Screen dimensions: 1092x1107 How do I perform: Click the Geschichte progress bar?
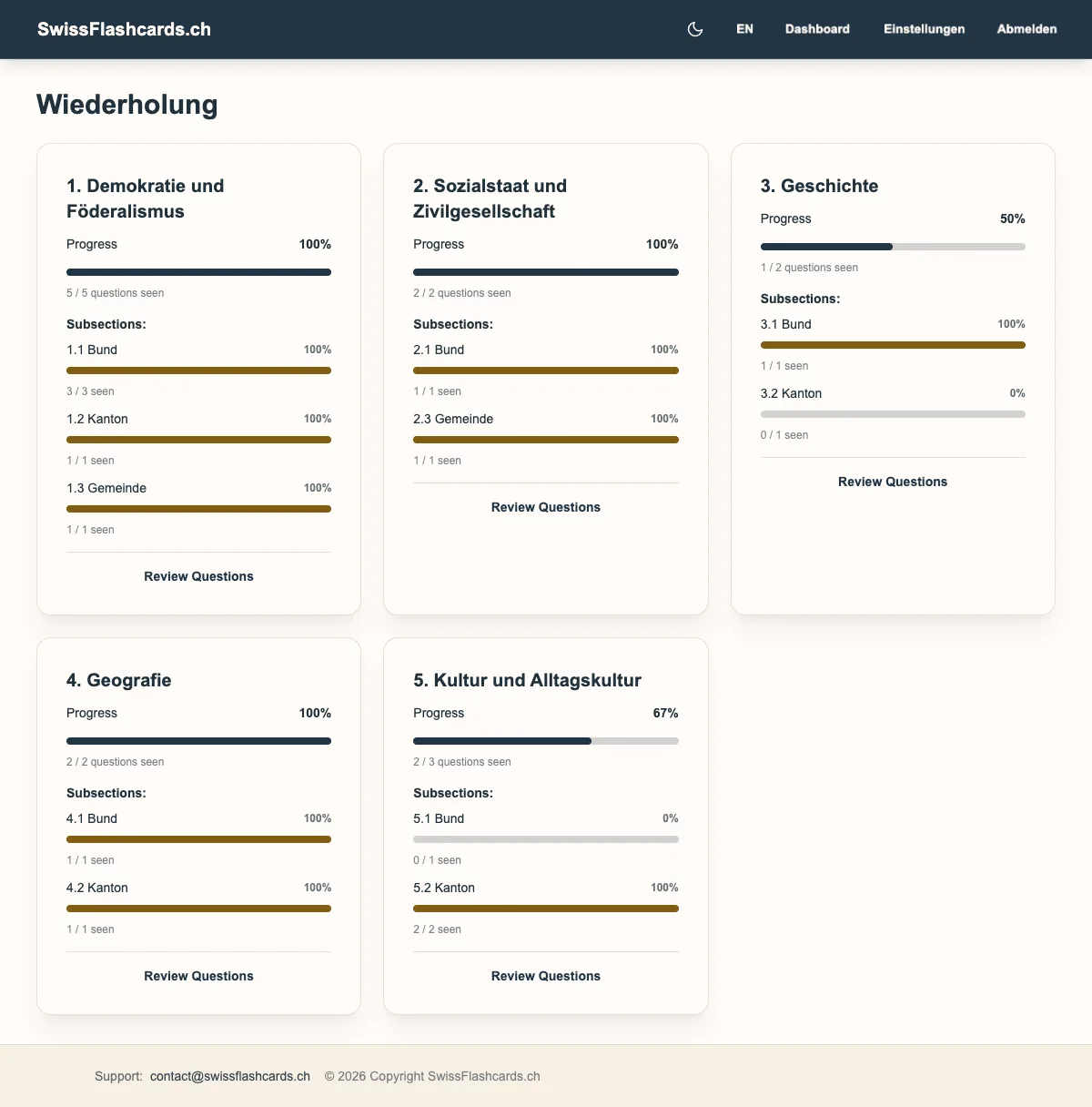[892, 246]
